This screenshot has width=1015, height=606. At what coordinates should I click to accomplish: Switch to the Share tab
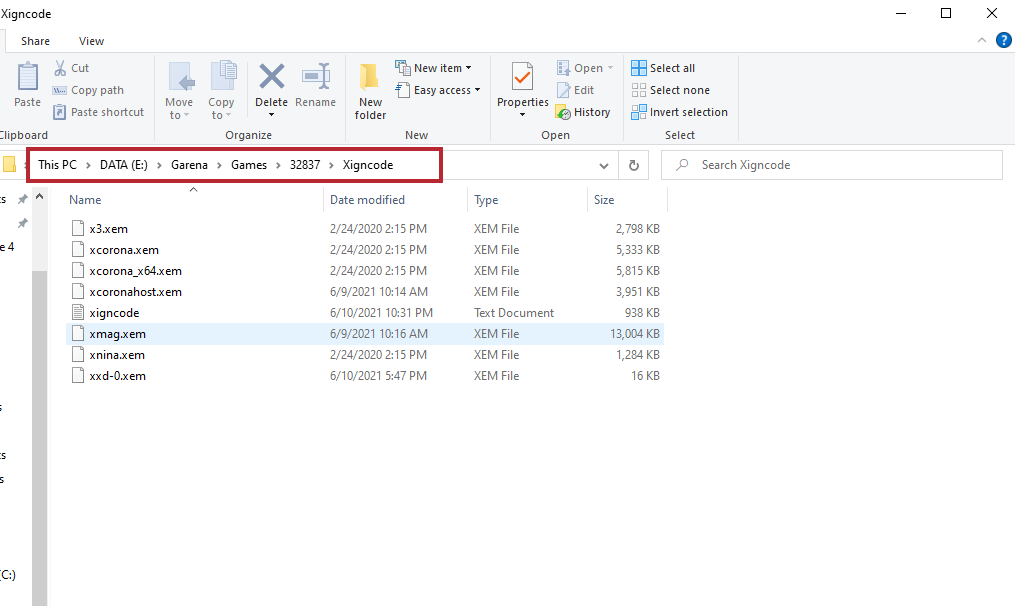[35, 41]
